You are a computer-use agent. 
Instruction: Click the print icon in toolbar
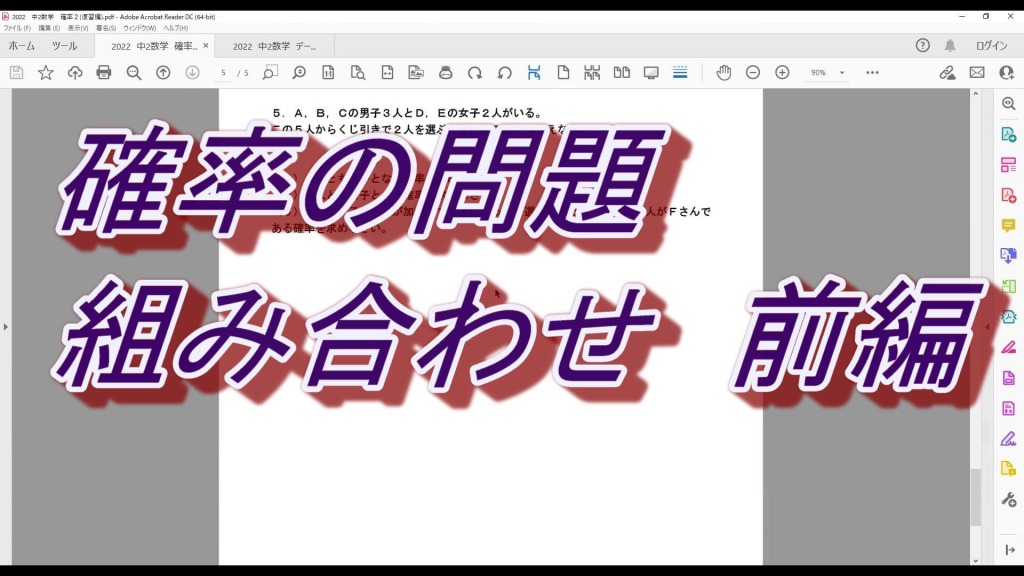(x=104, y=73)
